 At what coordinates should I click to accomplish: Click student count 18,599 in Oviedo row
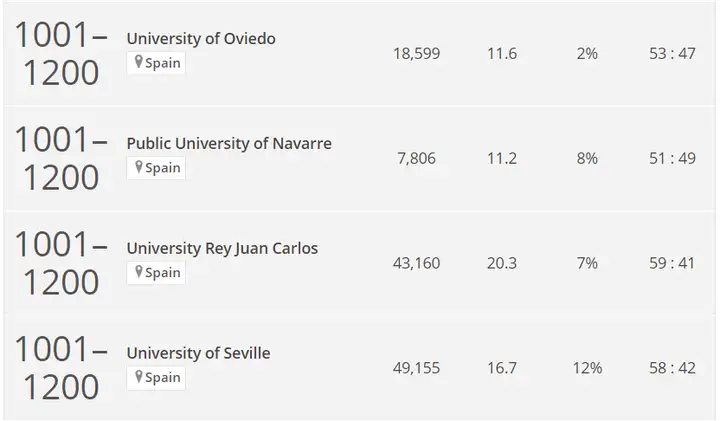click(416, 54)
